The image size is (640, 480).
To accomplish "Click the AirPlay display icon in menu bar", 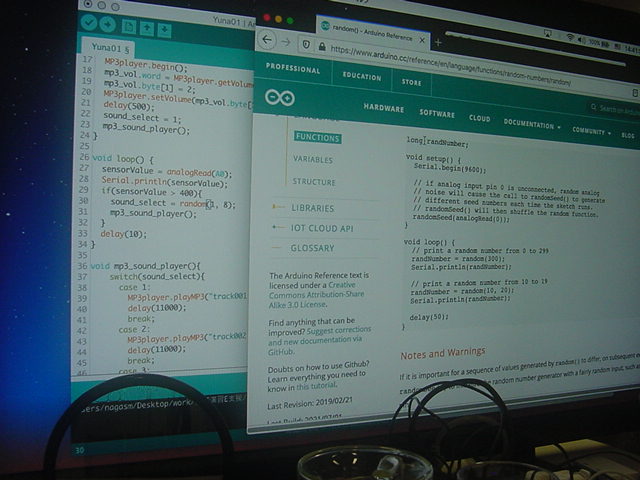I will (x=548, y=33).
